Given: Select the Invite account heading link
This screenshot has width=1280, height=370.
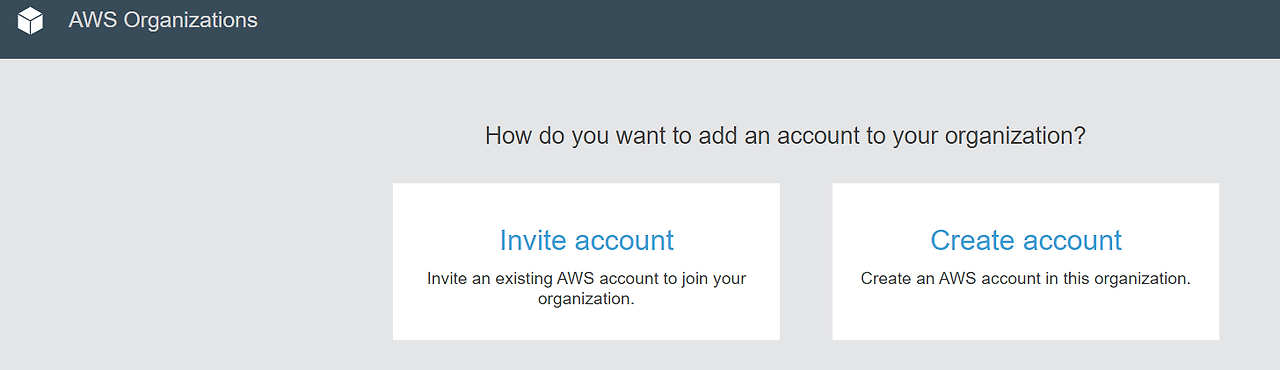Looking at the screenshot, I should point(586,240).
